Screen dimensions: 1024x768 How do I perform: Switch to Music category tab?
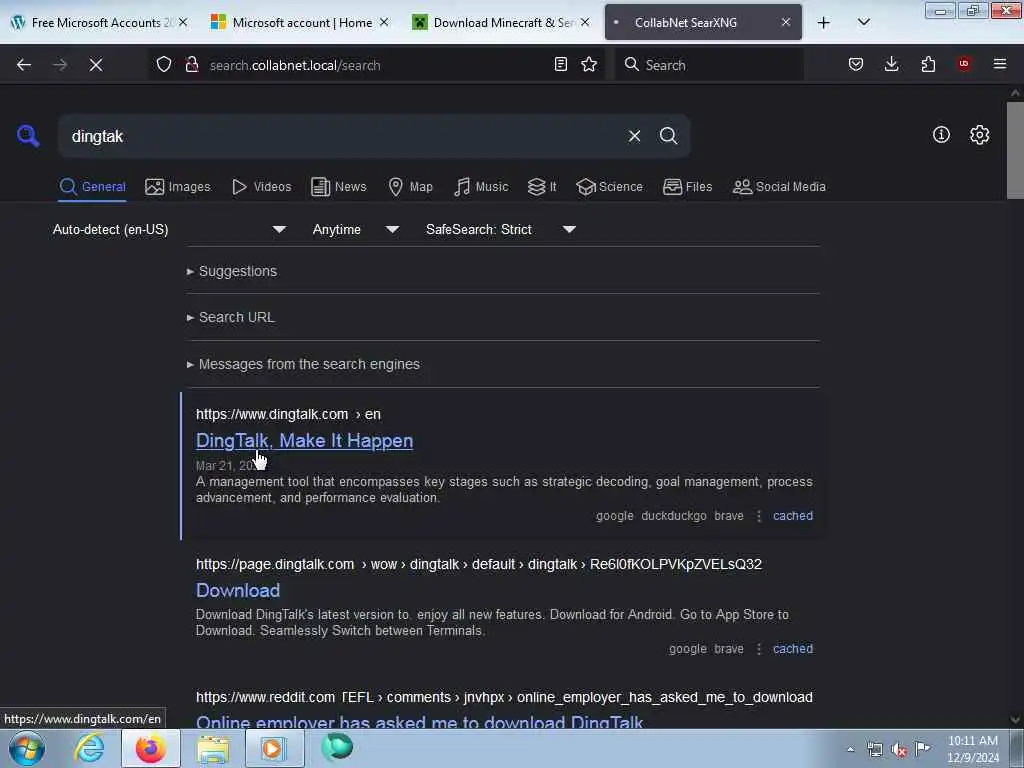[x=481, y=187]
